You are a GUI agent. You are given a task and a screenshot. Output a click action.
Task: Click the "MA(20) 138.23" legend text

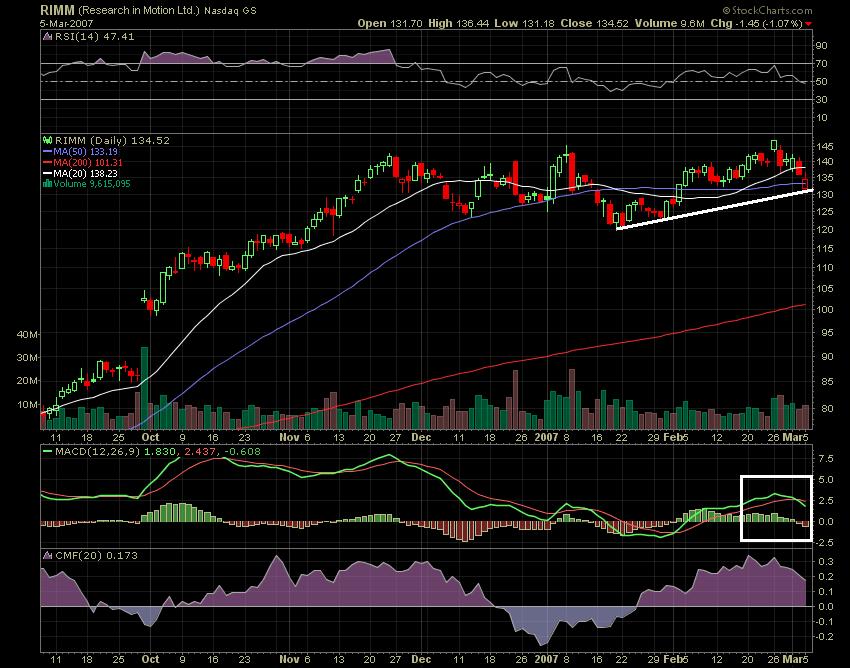tap(86, 174)
